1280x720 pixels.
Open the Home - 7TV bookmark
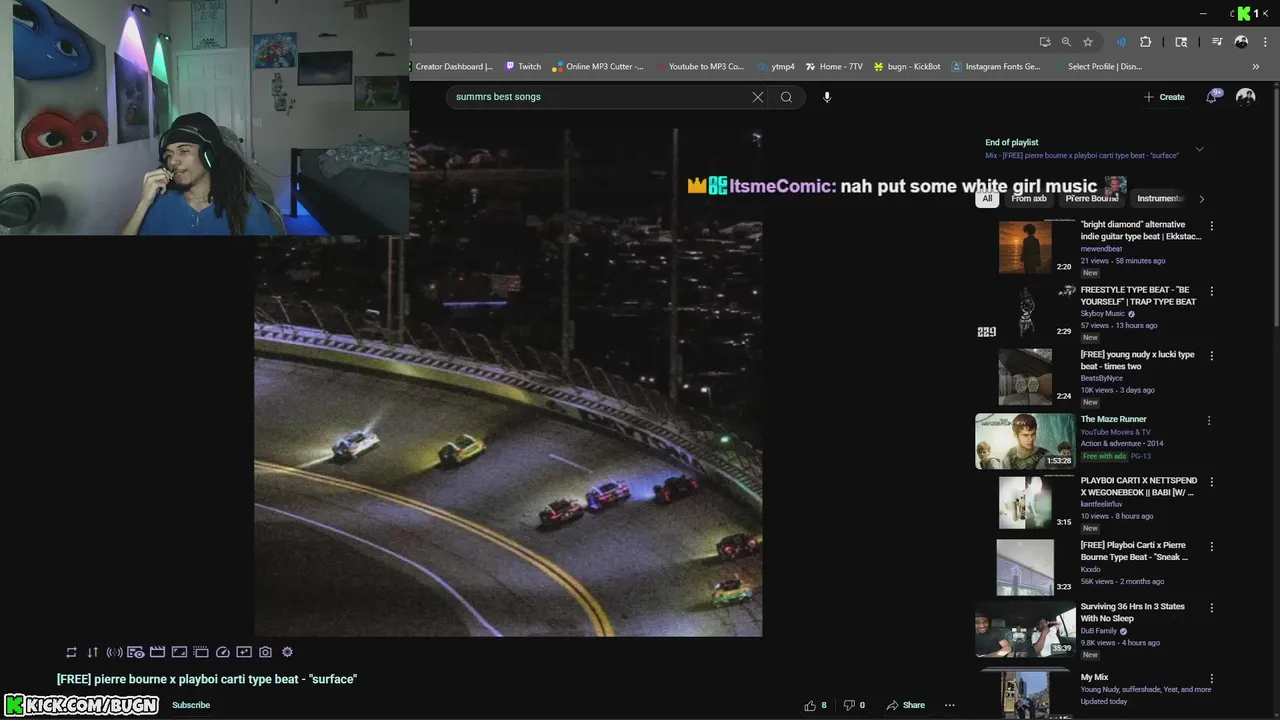pyautogui.click(x=834, y=67)
